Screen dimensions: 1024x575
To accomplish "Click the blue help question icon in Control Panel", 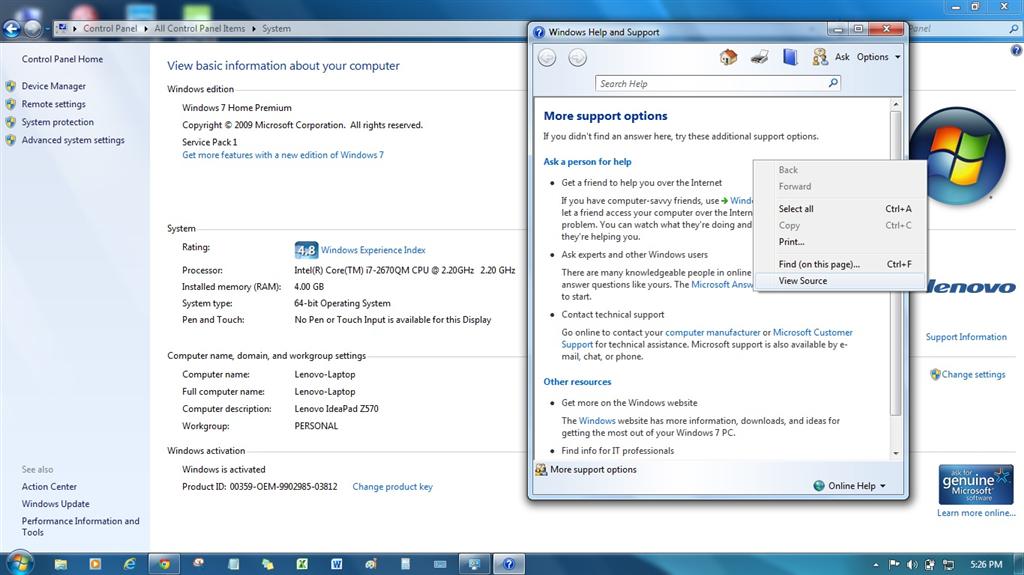I will point(1016,50).
